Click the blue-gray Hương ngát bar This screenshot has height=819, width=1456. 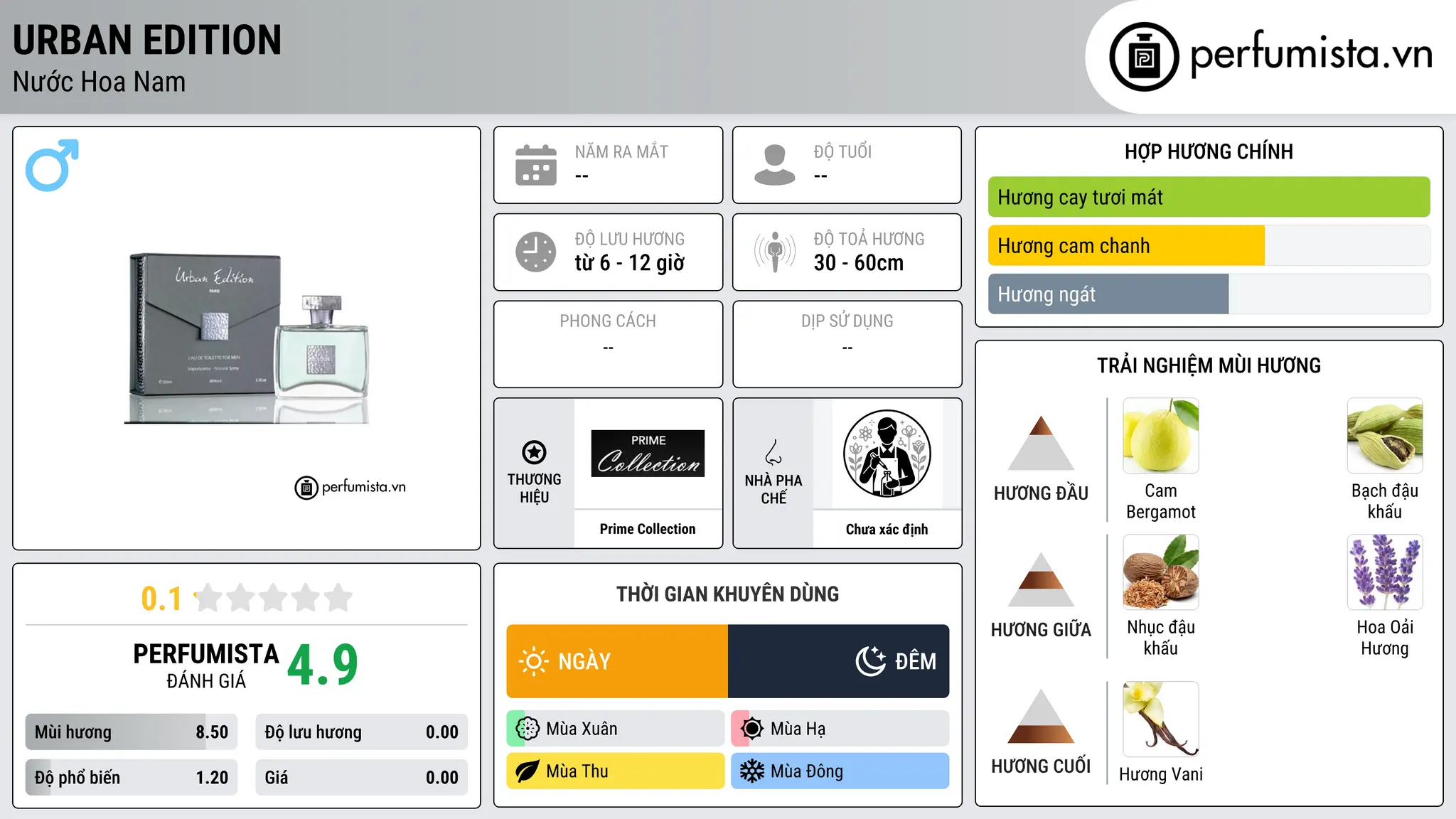pyautogui.click(x=1108, y=294)
